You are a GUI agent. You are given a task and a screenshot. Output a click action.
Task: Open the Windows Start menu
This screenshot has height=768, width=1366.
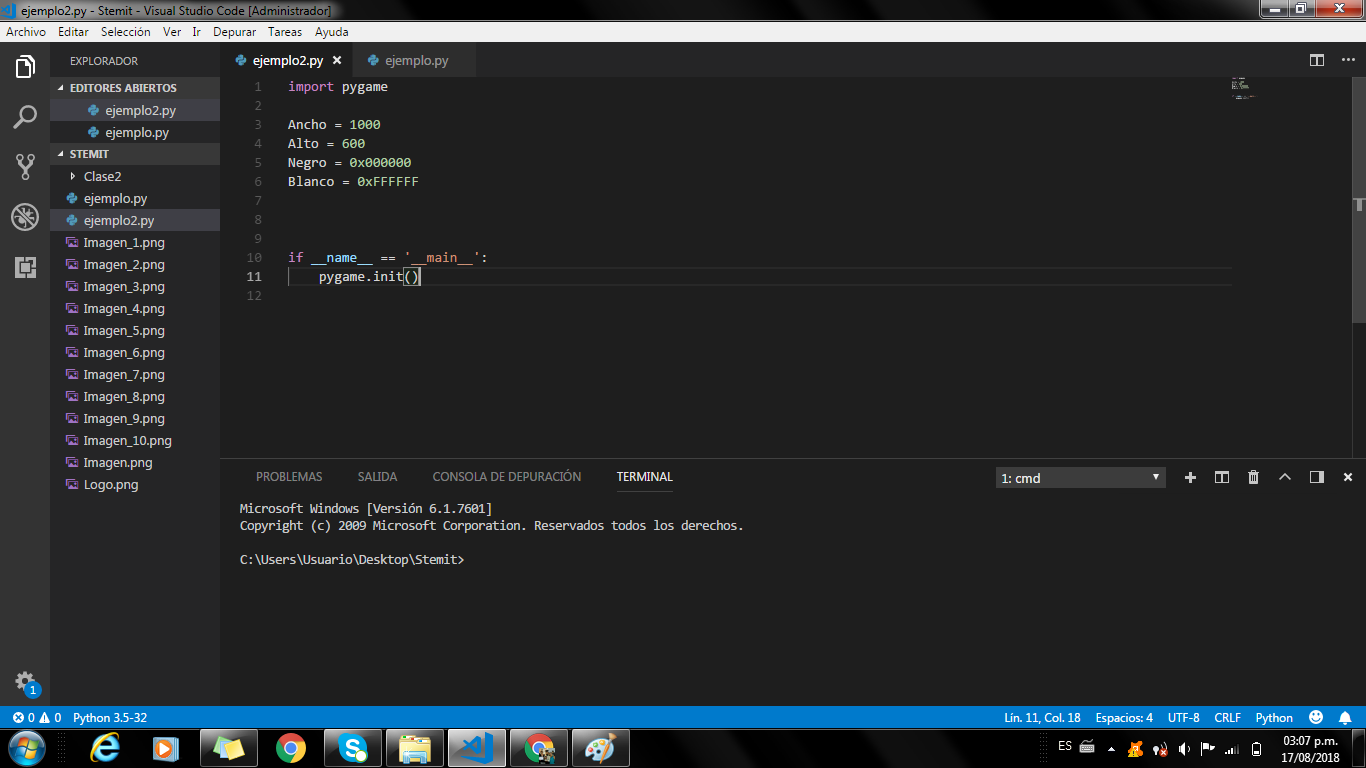[26, 748]
